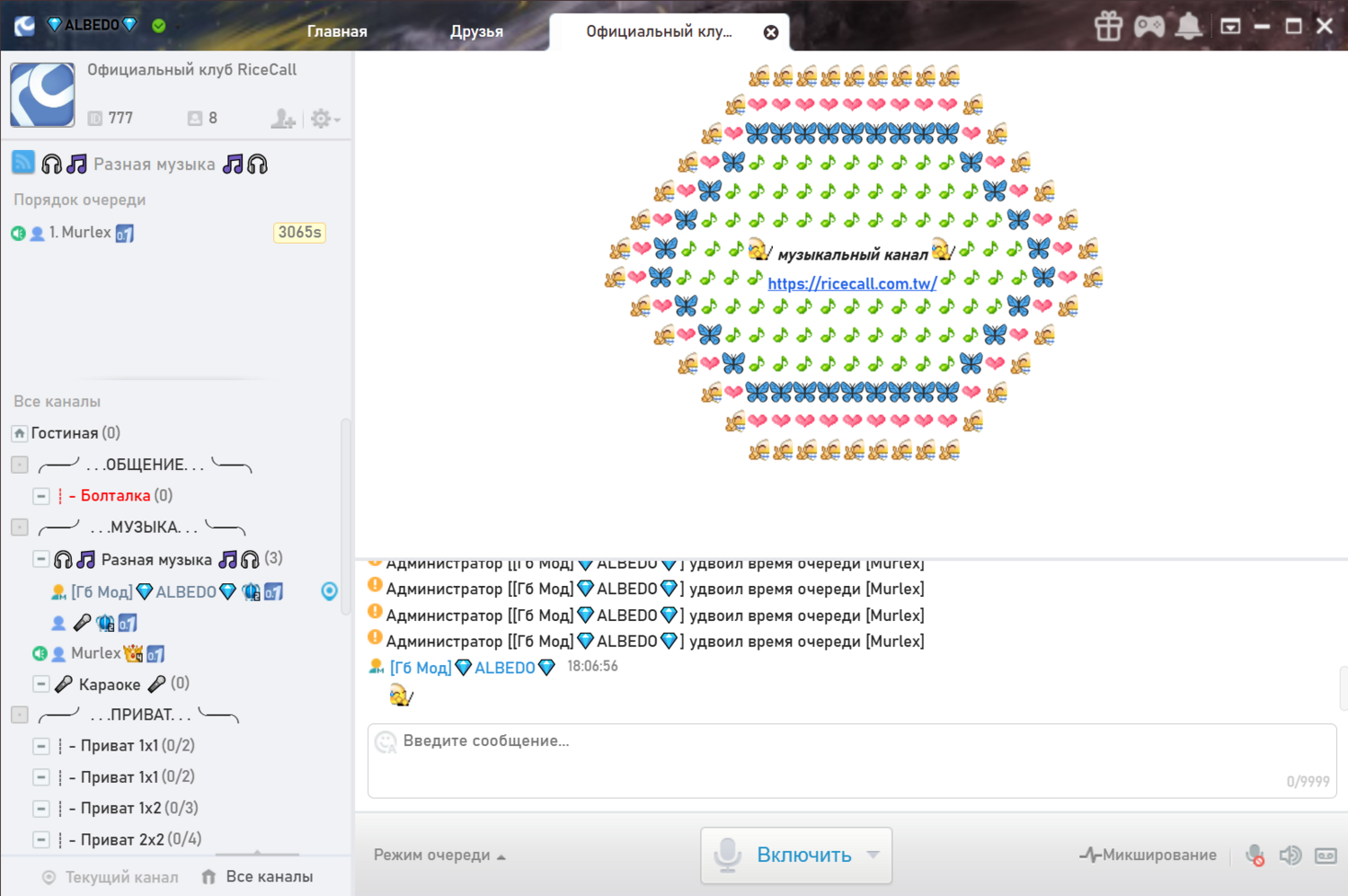Open the ricecall.com.tw link

pos(852,284)
